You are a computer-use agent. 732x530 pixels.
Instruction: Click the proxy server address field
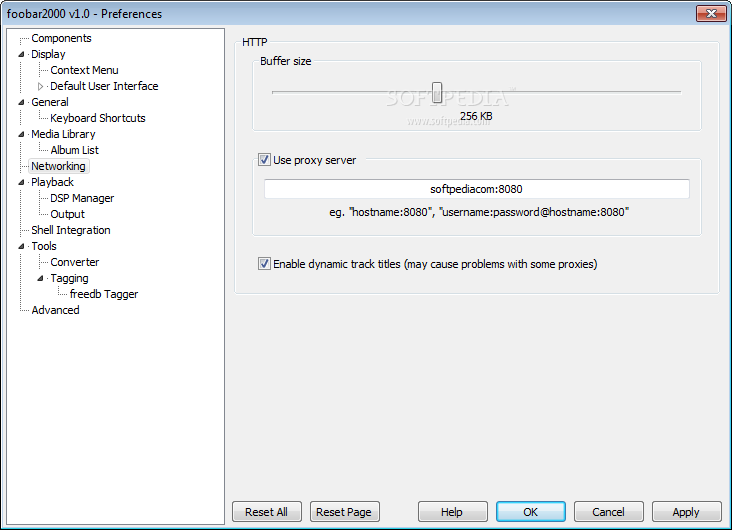click(x=477, y=189)
